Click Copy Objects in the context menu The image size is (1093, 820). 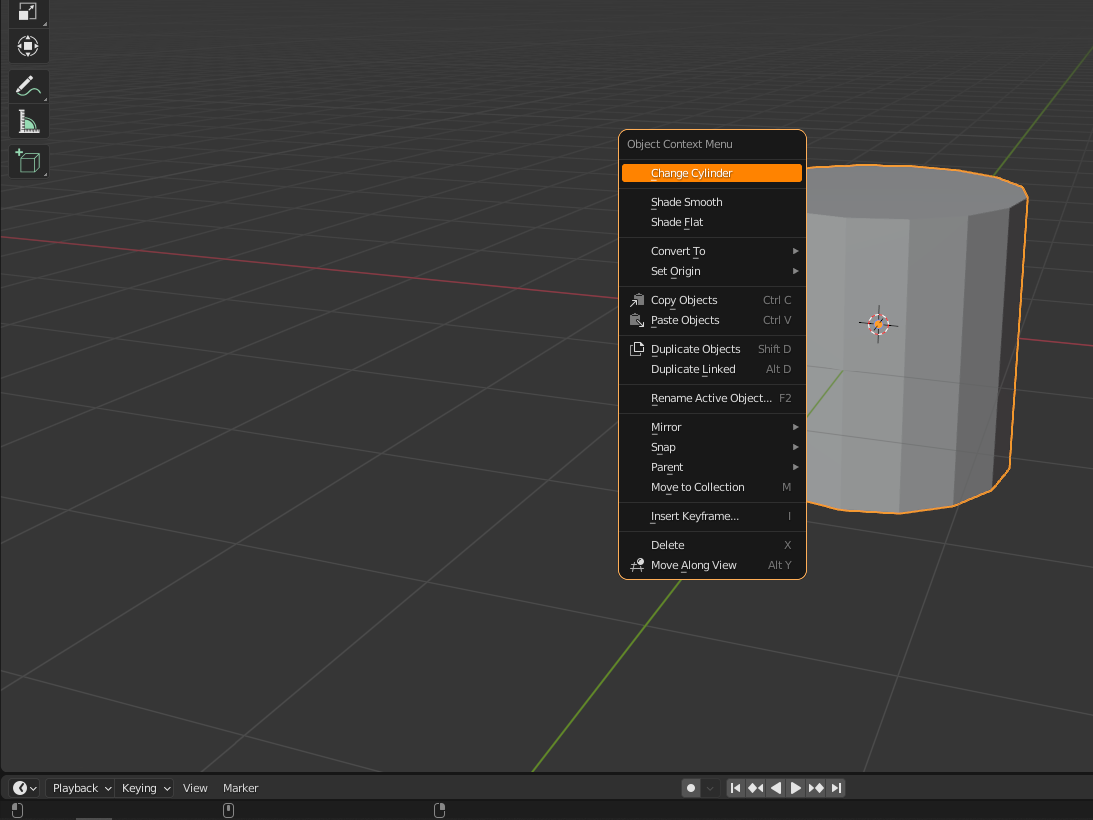(x=712, y=300)
